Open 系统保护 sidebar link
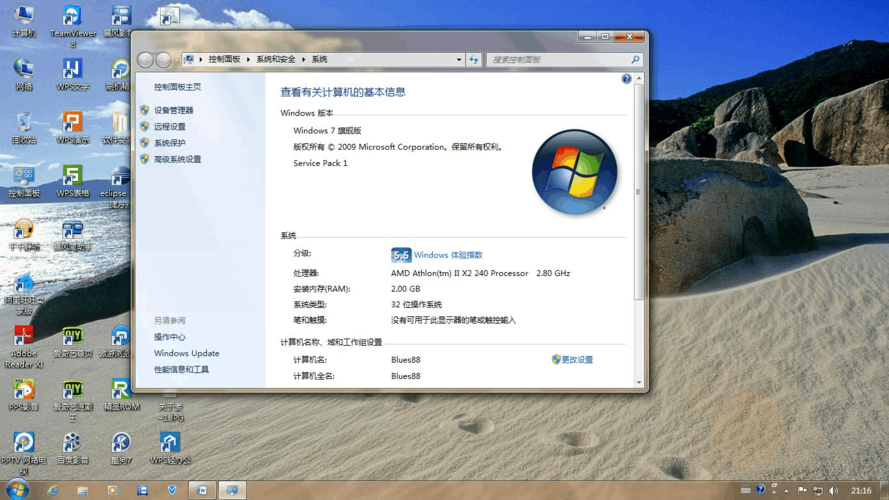Screen dimensions: 889x500 [x=170, y=143]
